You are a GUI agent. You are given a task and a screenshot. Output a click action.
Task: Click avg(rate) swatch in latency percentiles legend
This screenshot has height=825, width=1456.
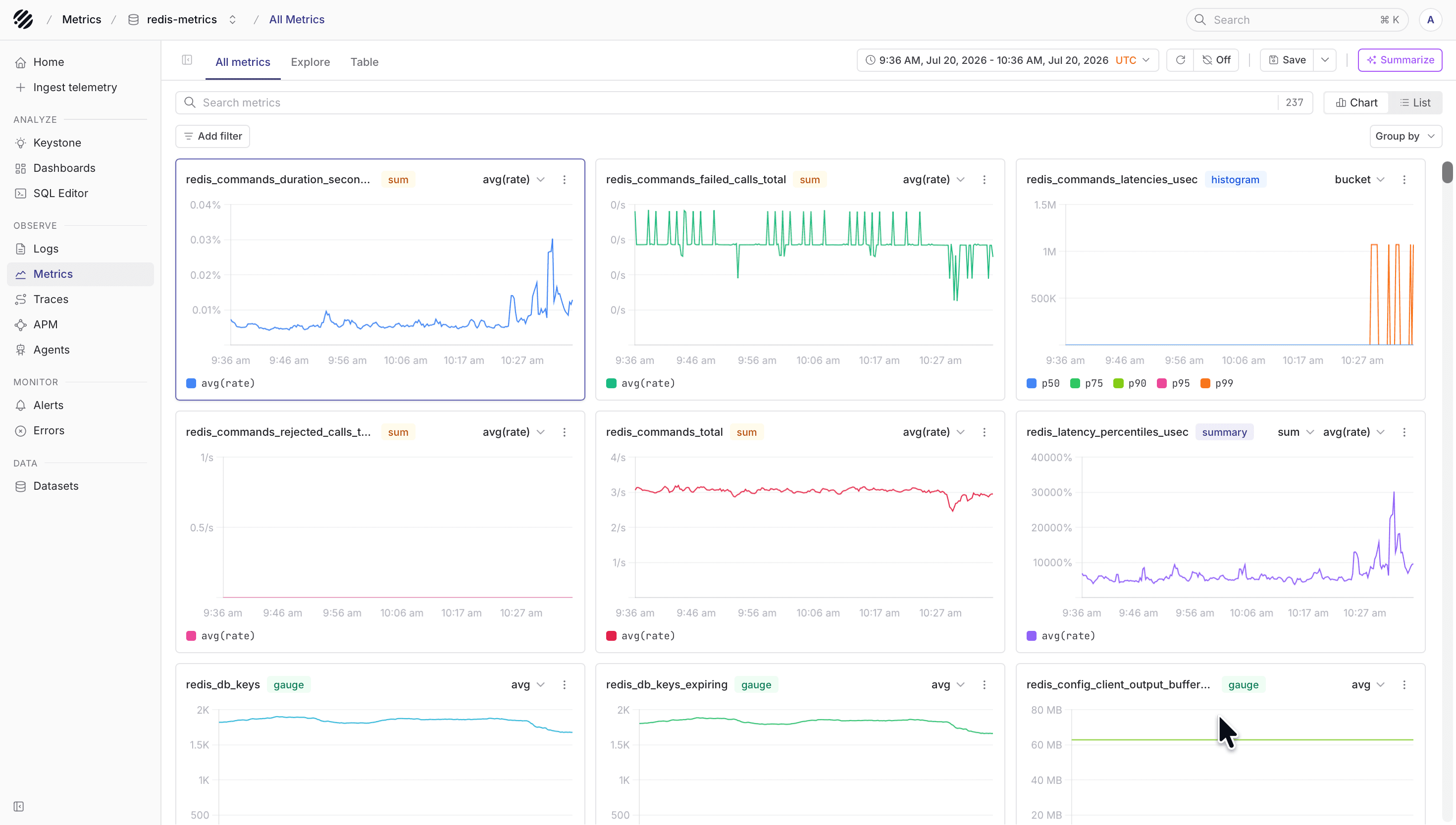pos(1032,636)
